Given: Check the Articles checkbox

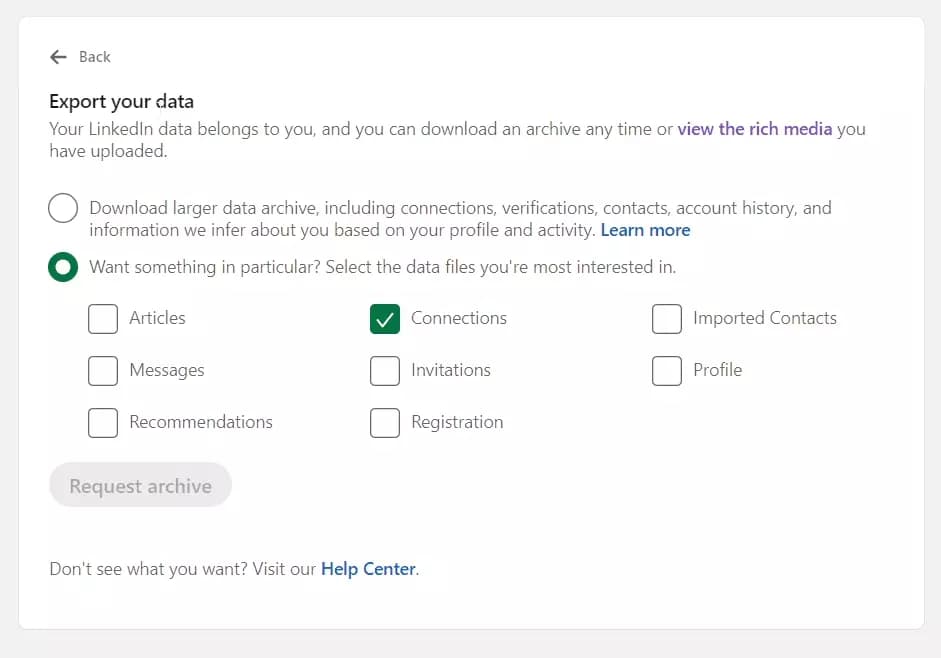Looking at the screenshot, I should coord(103,318).
